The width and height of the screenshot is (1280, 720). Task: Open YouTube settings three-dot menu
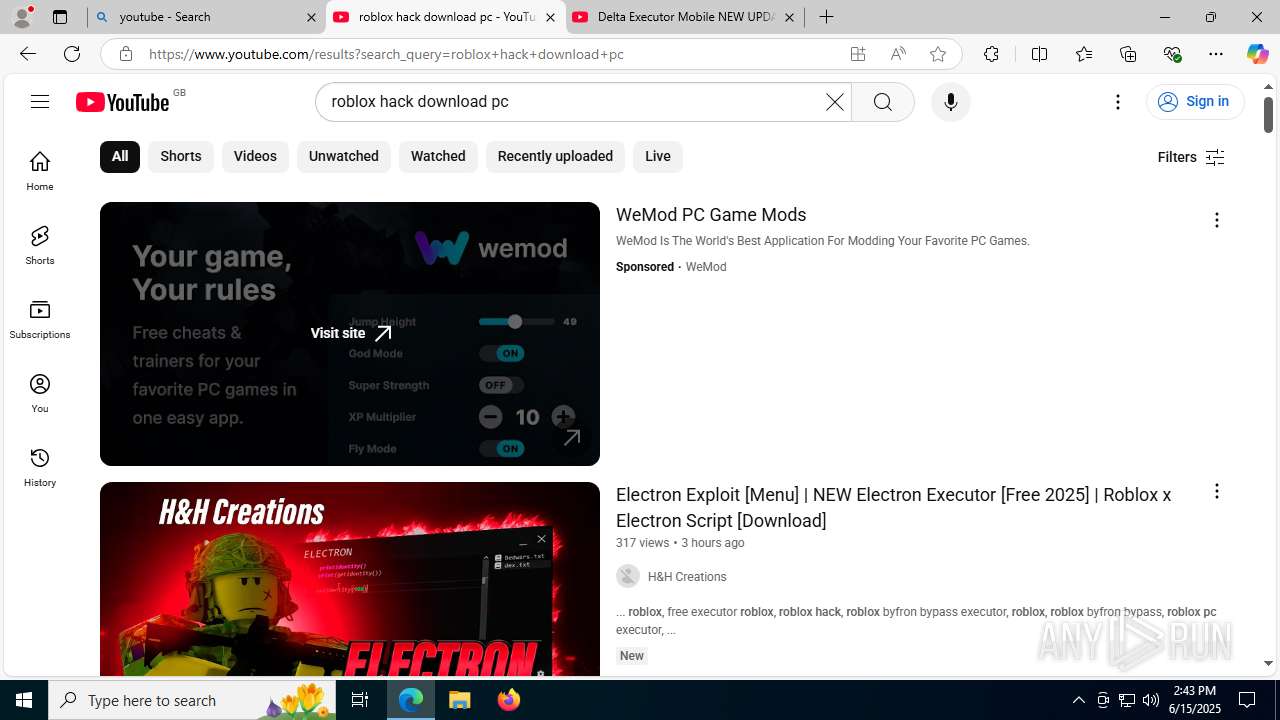[1118, 101]
